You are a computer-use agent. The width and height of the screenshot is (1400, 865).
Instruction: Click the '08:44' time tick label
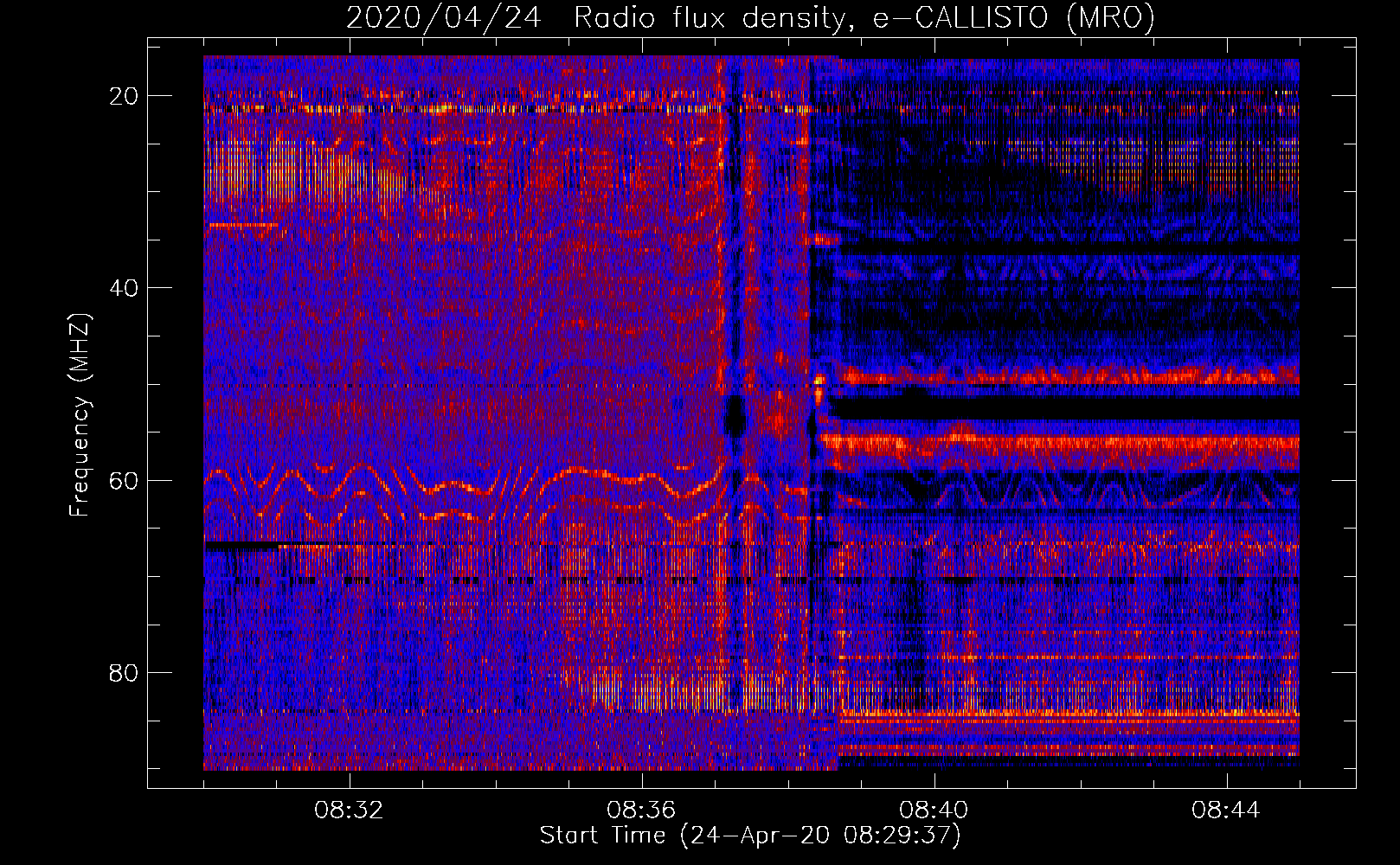click(1226, 811)
